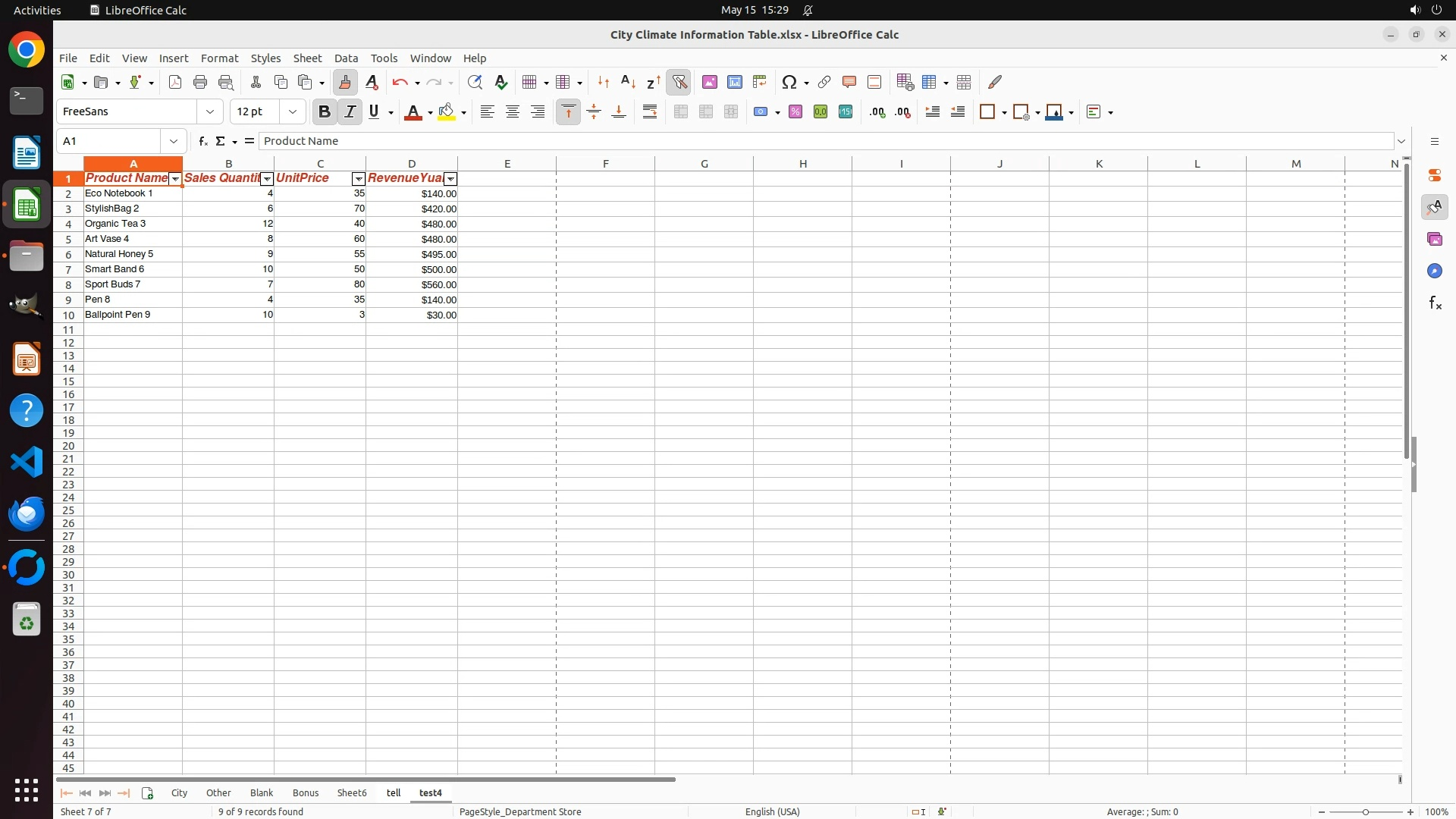Expand the font size dropdown
The height and width of the screenshot is (819, 1456).
pyautogui.click(x=293, y=111)
